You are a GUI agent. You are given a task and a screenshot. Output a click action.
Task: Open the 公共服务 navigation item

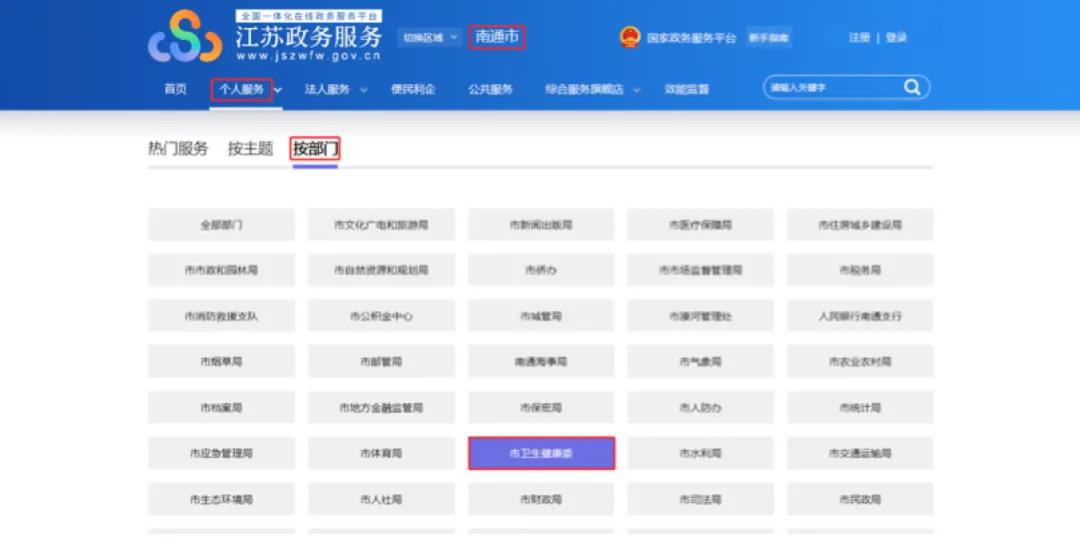490,89
